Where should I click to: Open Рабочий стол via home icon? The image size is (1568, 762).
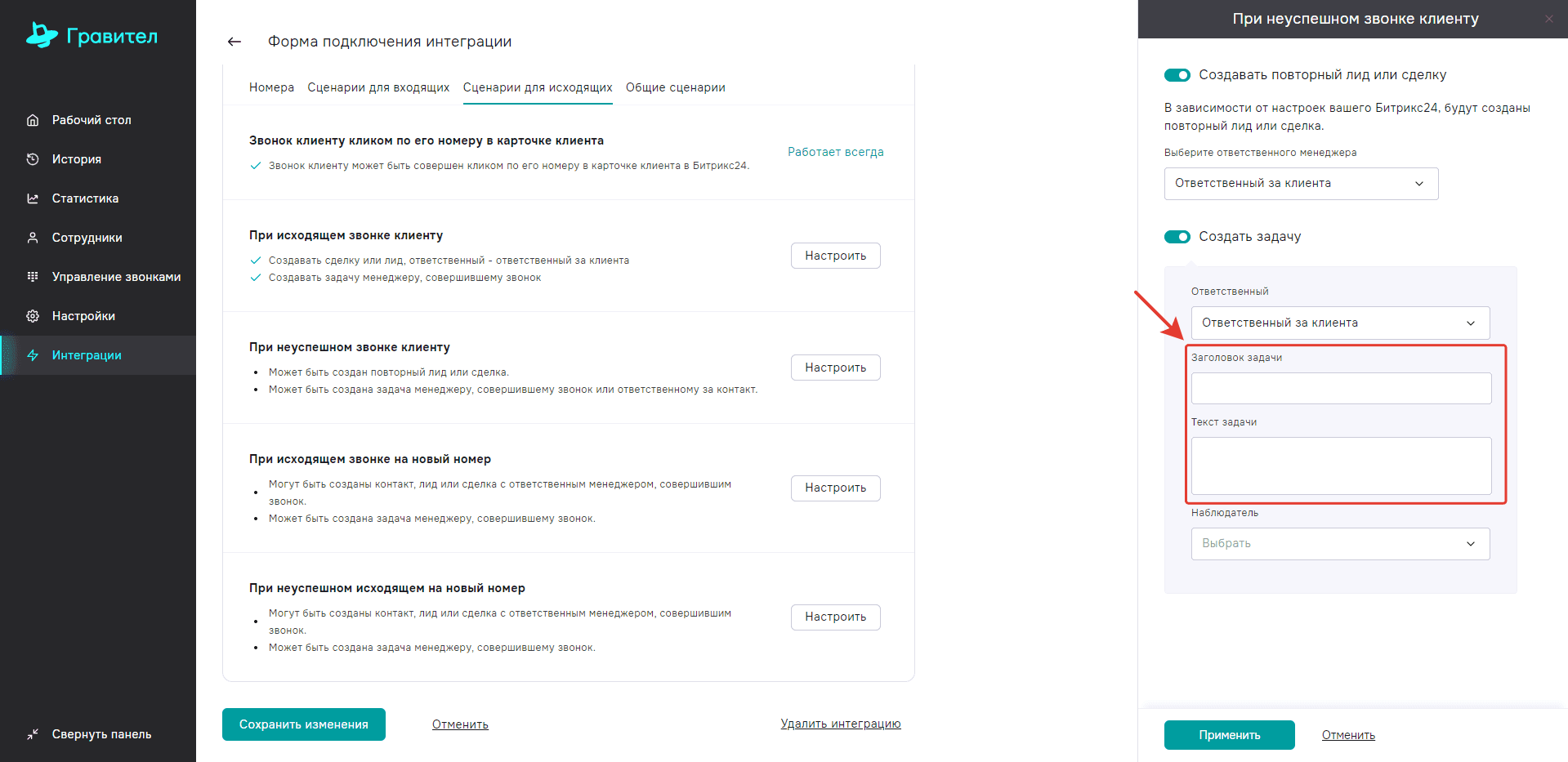pos(33,120)
